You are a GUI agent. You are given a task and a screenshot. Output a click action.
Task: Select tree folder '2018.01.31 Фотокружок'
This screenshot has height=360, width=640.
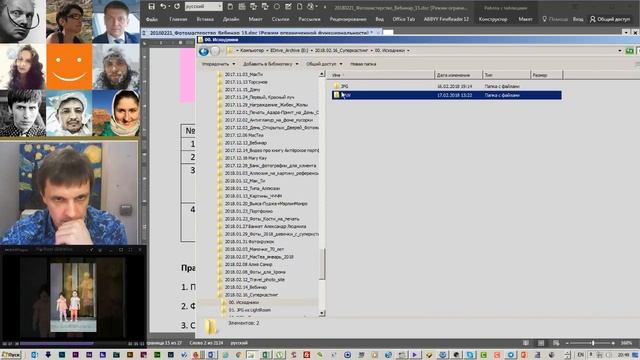click(249, 242)
